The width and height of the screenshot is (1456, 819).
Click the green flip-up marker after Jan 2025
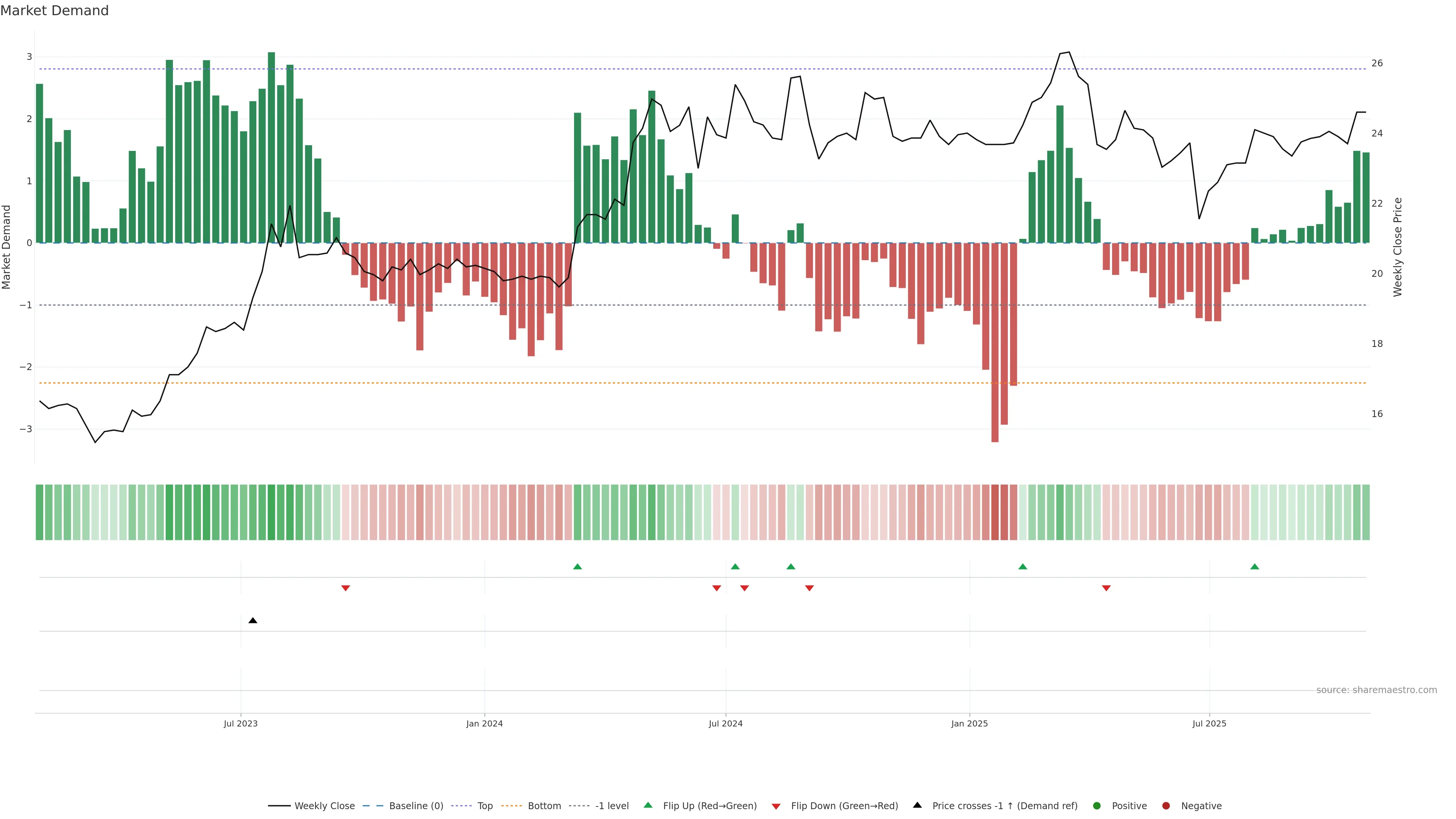click(x=1023, y=566)
